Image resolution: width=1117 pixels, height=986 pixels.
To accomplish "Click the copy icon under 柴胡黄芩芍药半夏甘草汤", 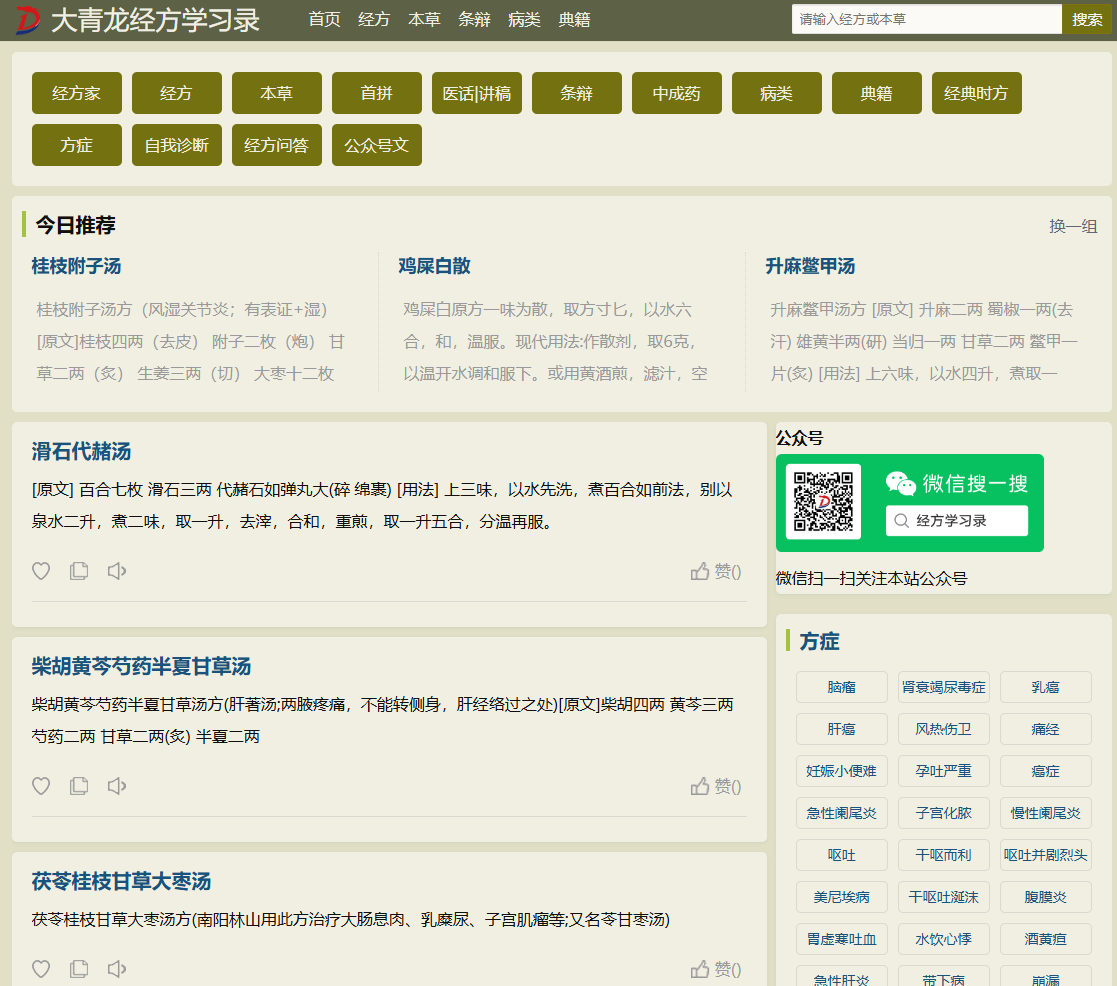I will tap(79, 786).
